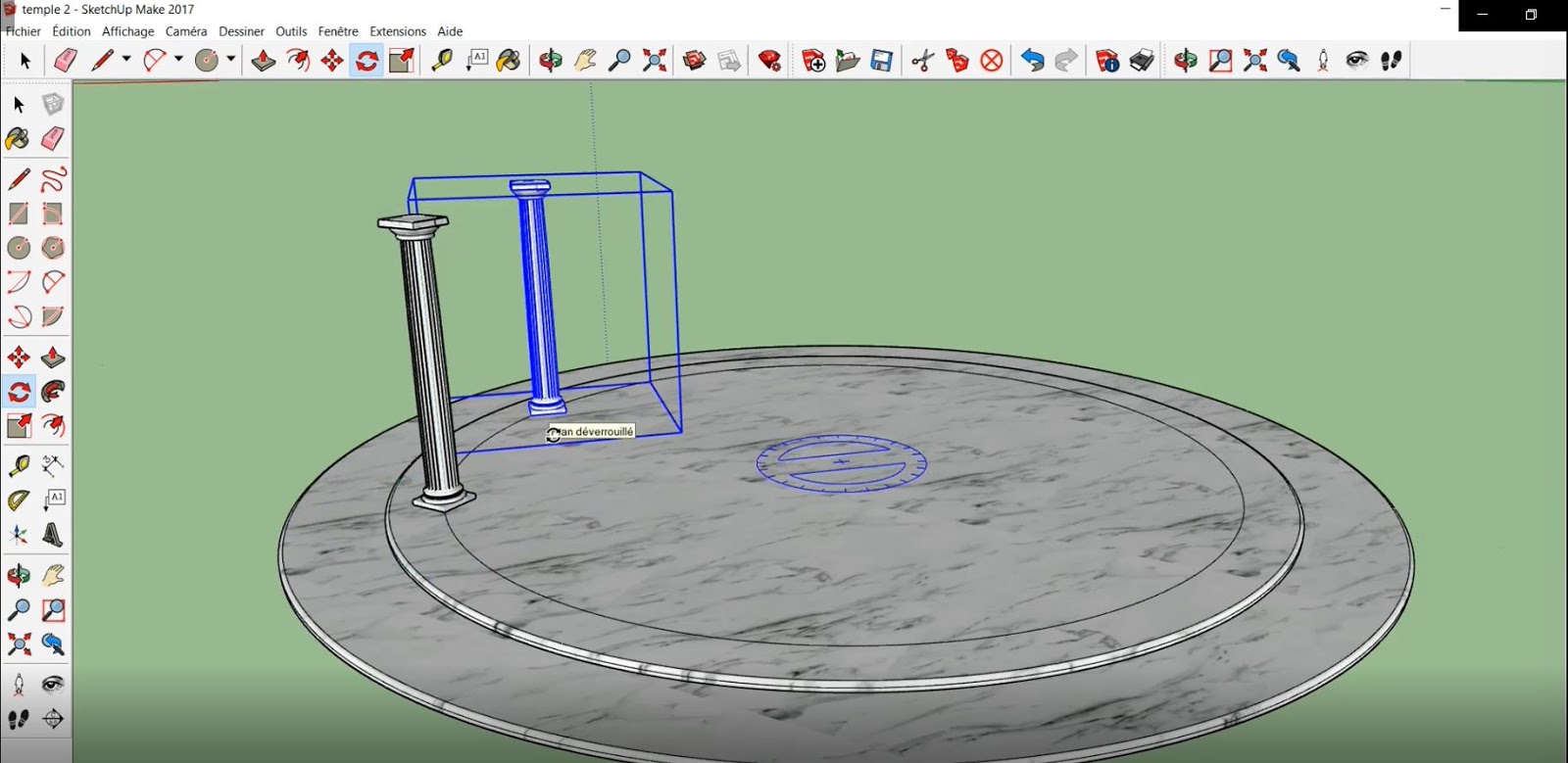Click the Arc tool in the top toolbar

click(x=154, y=61)
